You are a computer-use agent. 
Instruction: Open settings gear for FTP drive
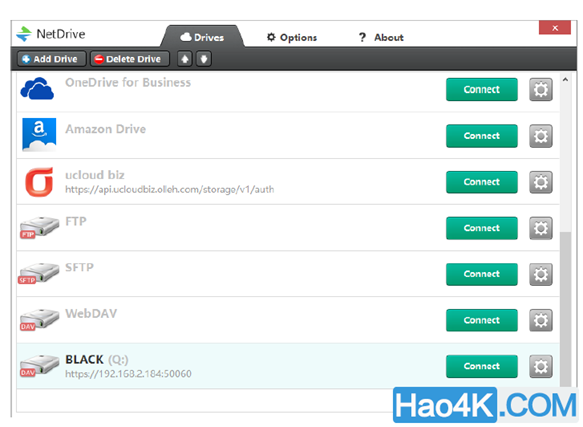[541, 228]
